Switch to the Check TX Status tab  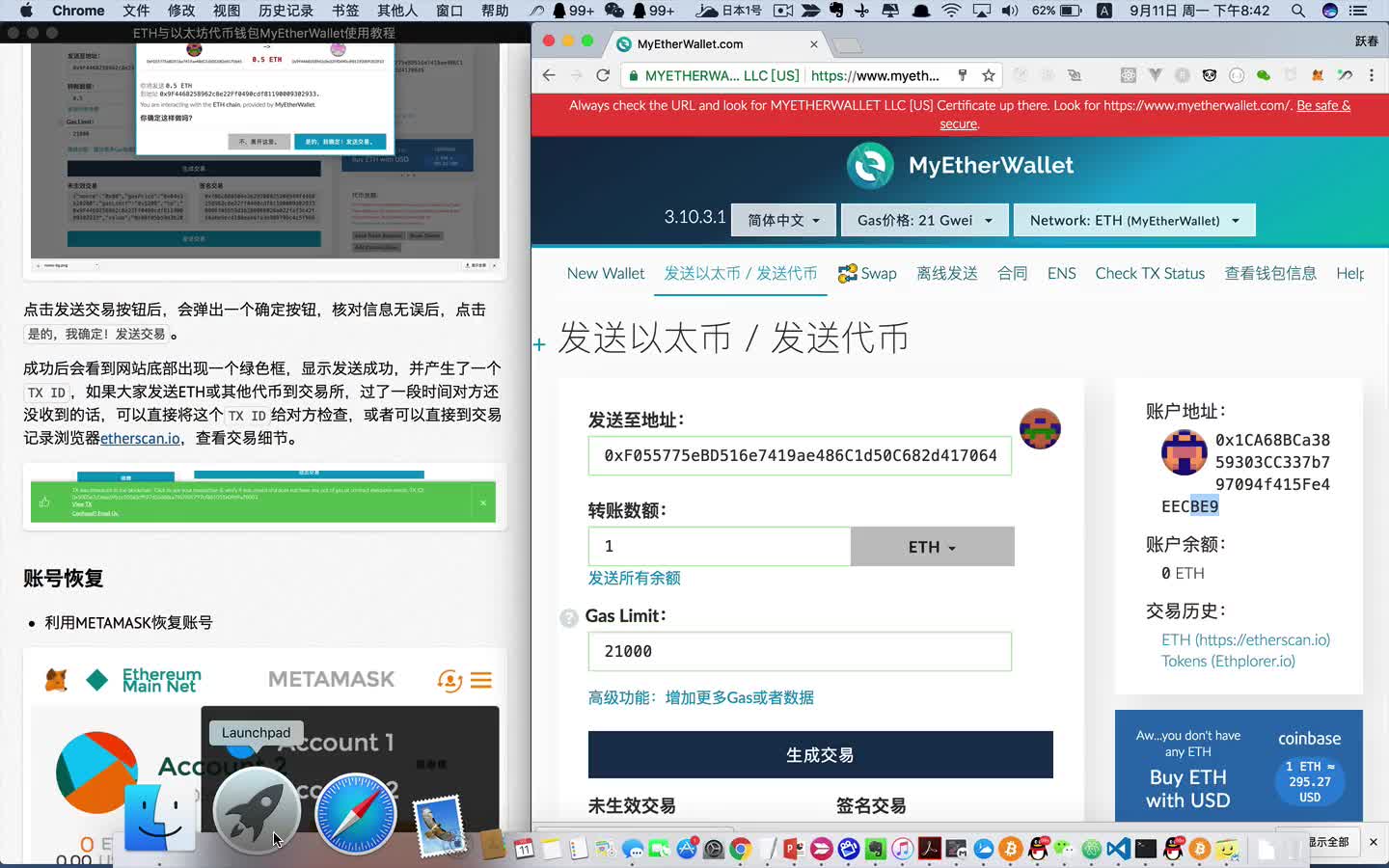(x=1150, y=274)
